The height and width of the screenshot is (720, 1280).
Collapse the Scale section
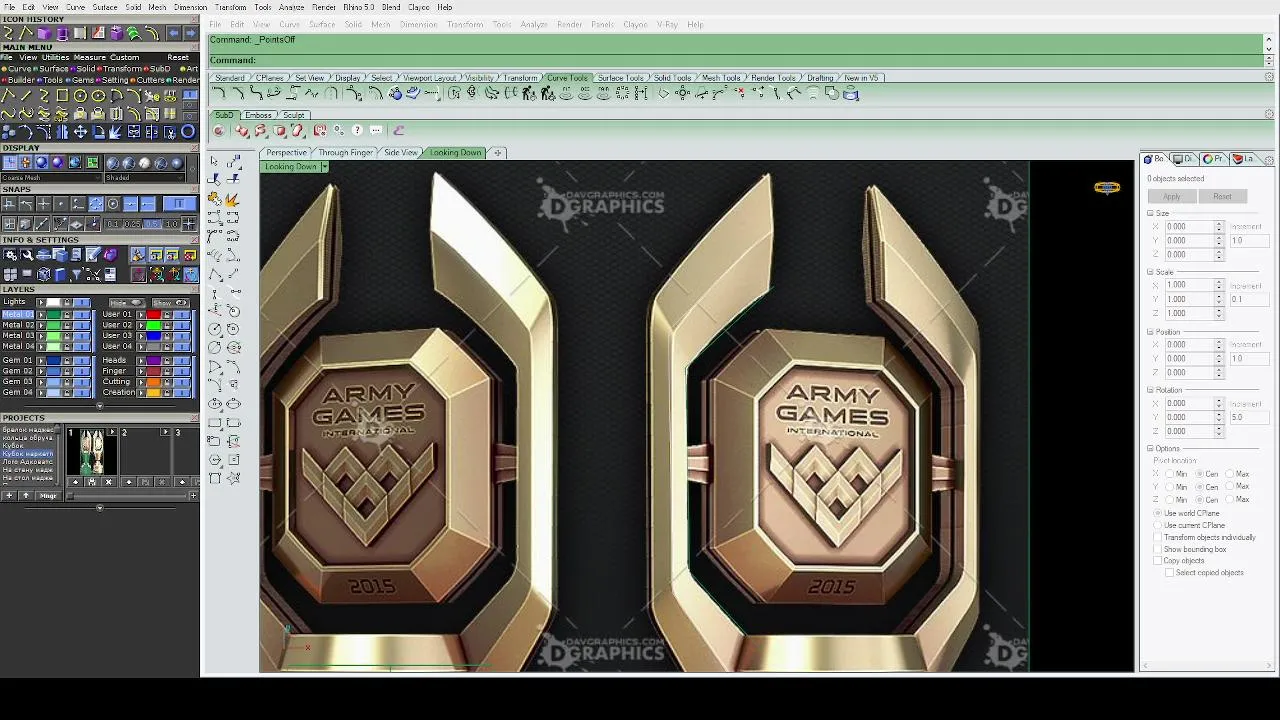1150,272
